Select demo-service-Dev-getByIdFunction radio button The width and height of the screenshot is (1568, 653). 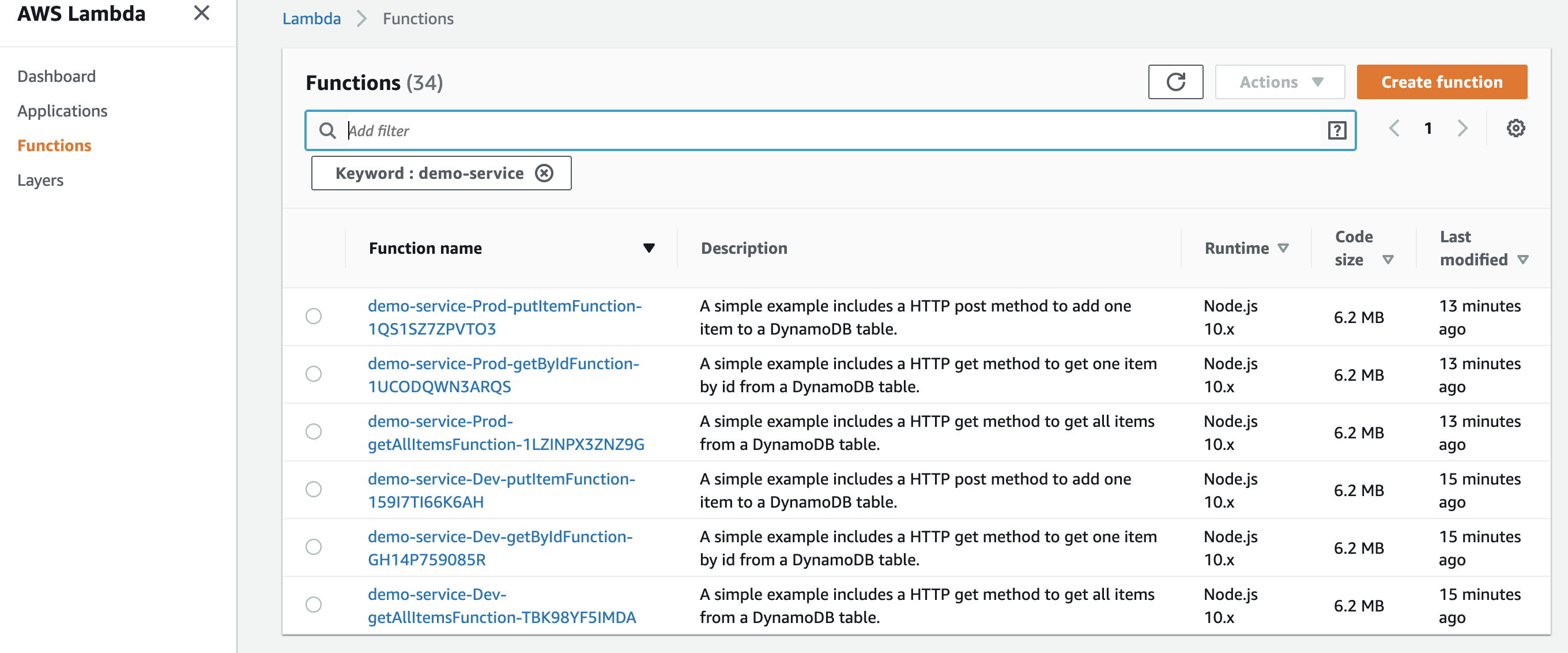point(314,547)
